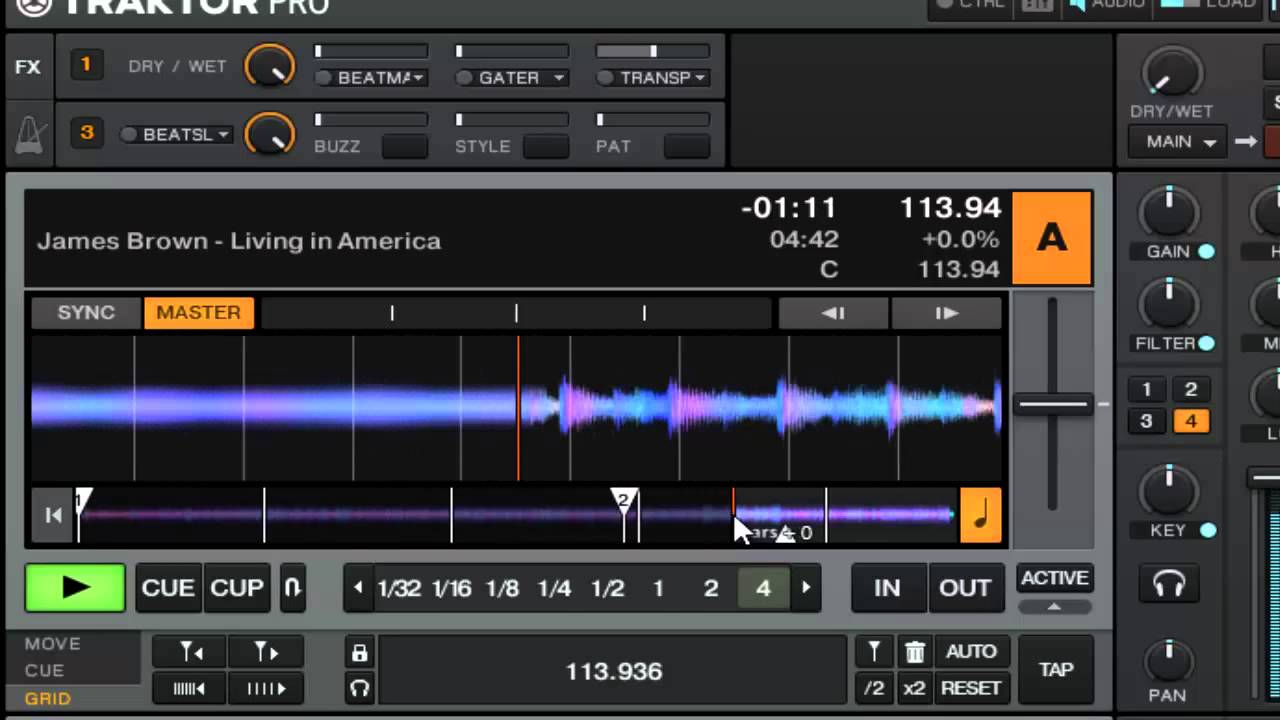Nudge tempo bend left arrow
The width and height of the screenshot is (1280, 720).
833,313
